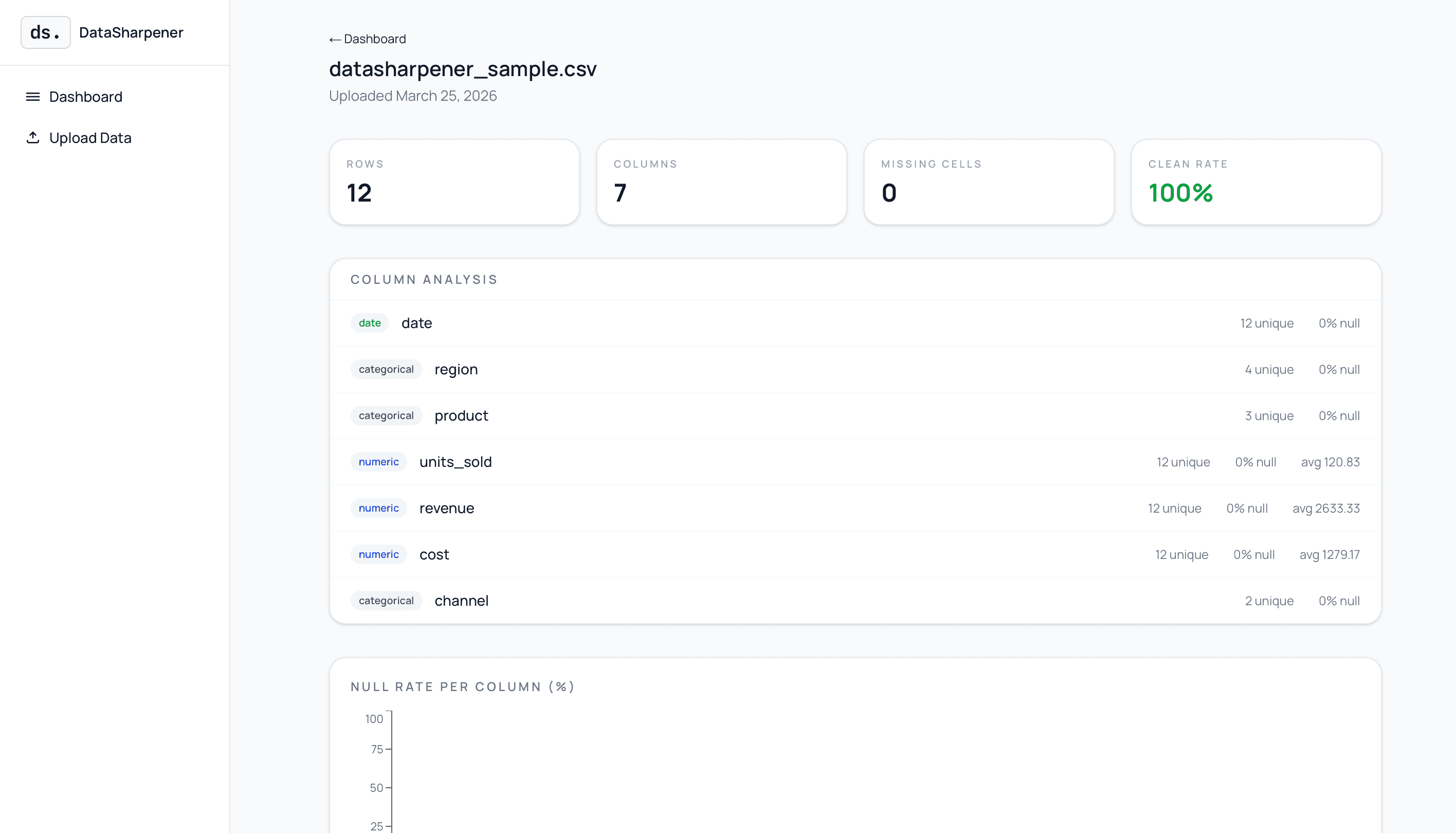1456x833 pixels.
Task: Click the categorical badge next to product
Action: tap(386, 415)
